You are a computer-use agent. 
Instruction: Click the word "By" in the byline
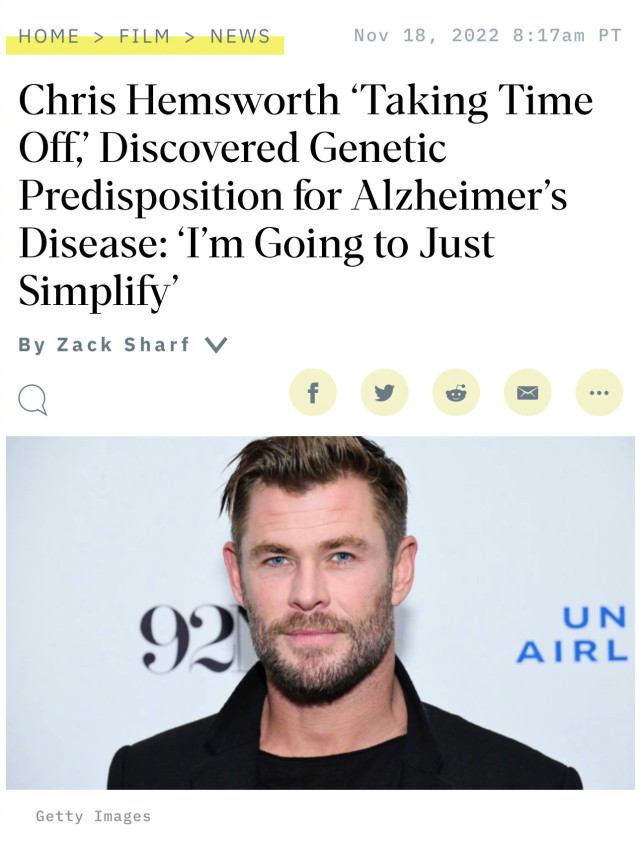pyautogui.click(x=32, y=345)
